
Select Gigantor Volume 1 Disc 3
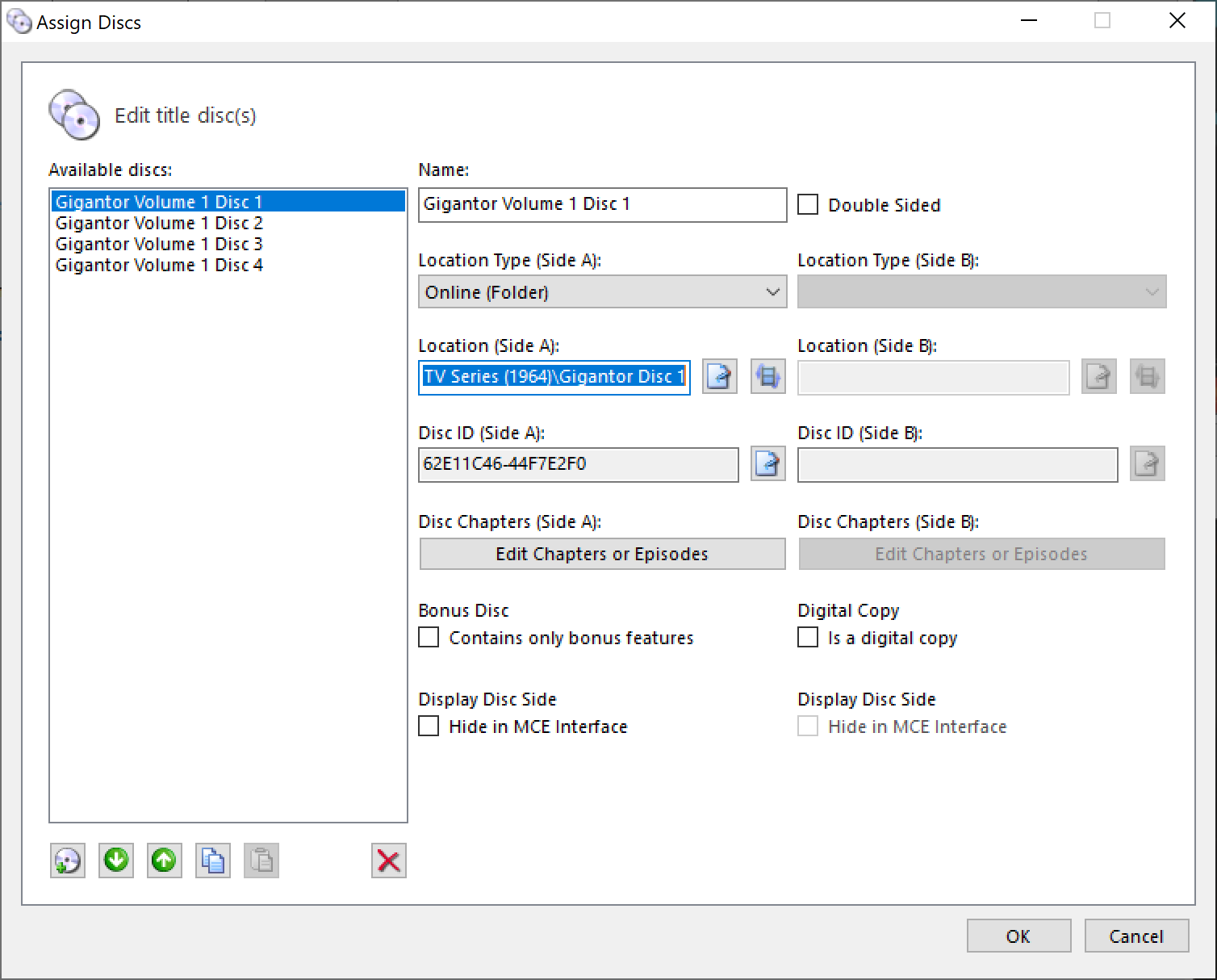[x=228, y=244]
